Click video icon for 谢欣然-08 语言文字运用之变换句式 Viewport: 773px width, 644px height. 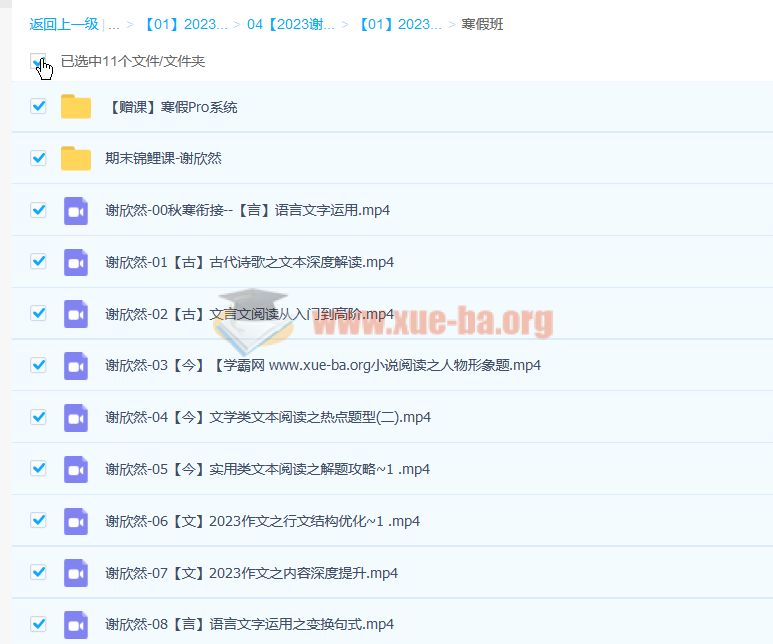coord(76,624)
